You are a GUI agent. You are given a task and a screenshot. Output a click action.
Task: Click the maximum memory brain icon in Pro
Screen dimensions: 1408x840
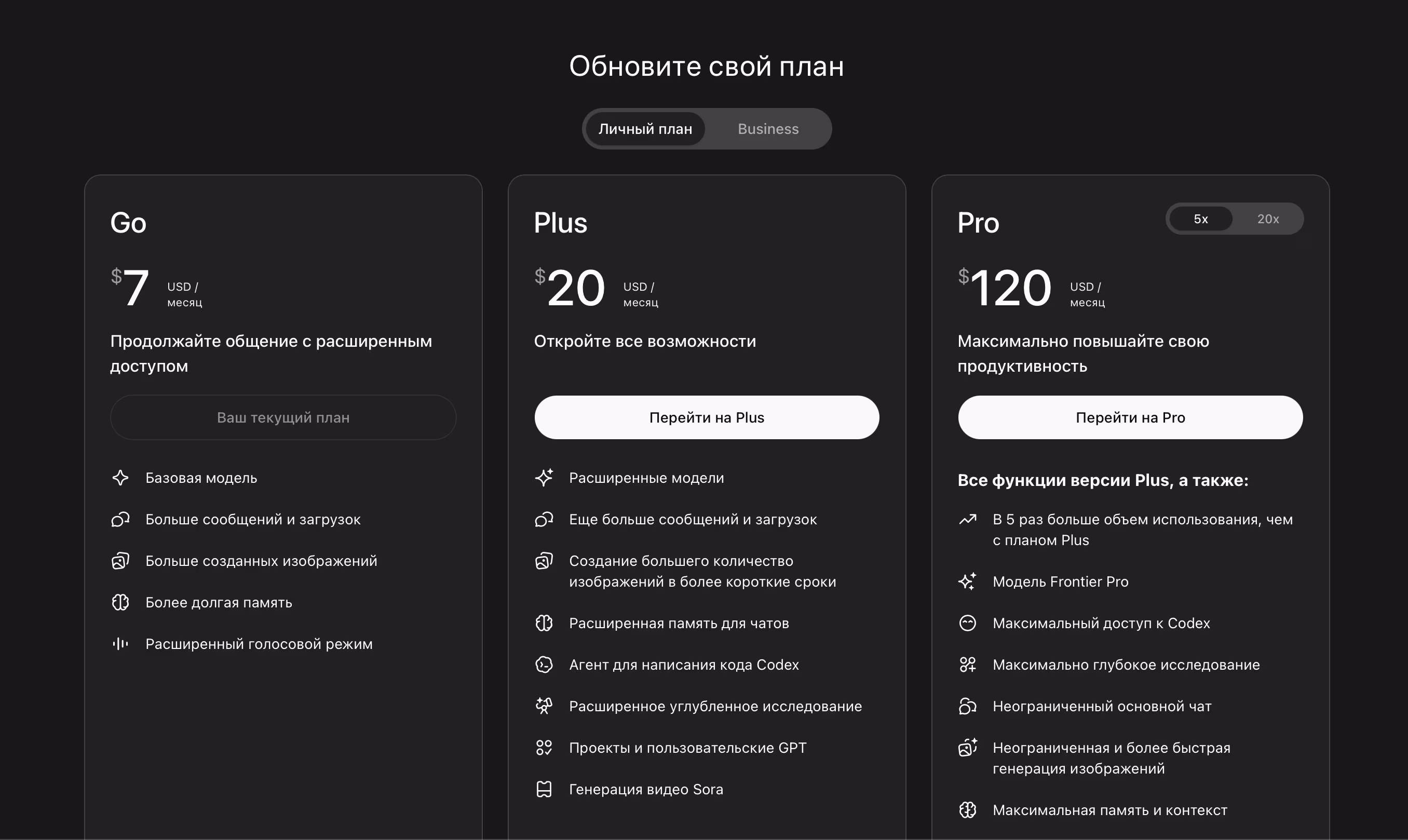click(968, 810)
